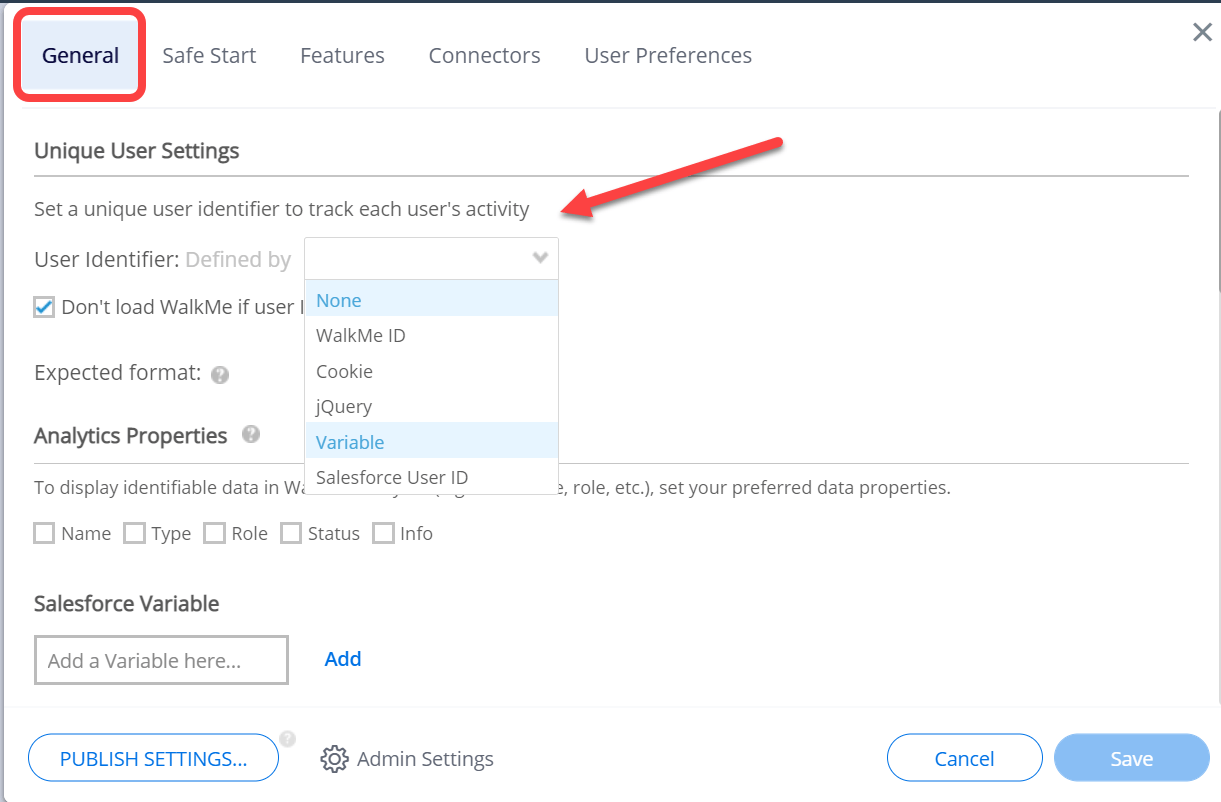Switch to the Safe Start tab
This screenshot has height=802, width=1221.
coord(208,55)
